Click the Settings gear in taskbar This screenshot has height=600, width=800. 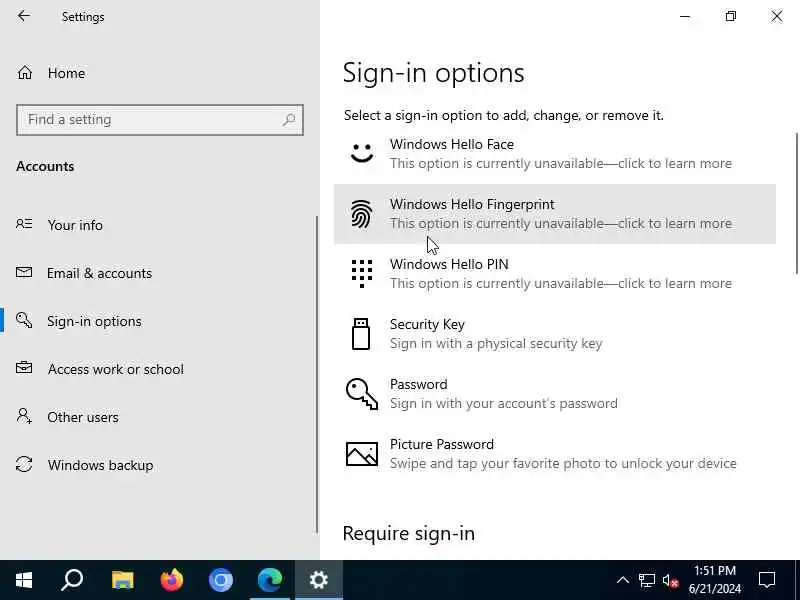click(319, 580)
